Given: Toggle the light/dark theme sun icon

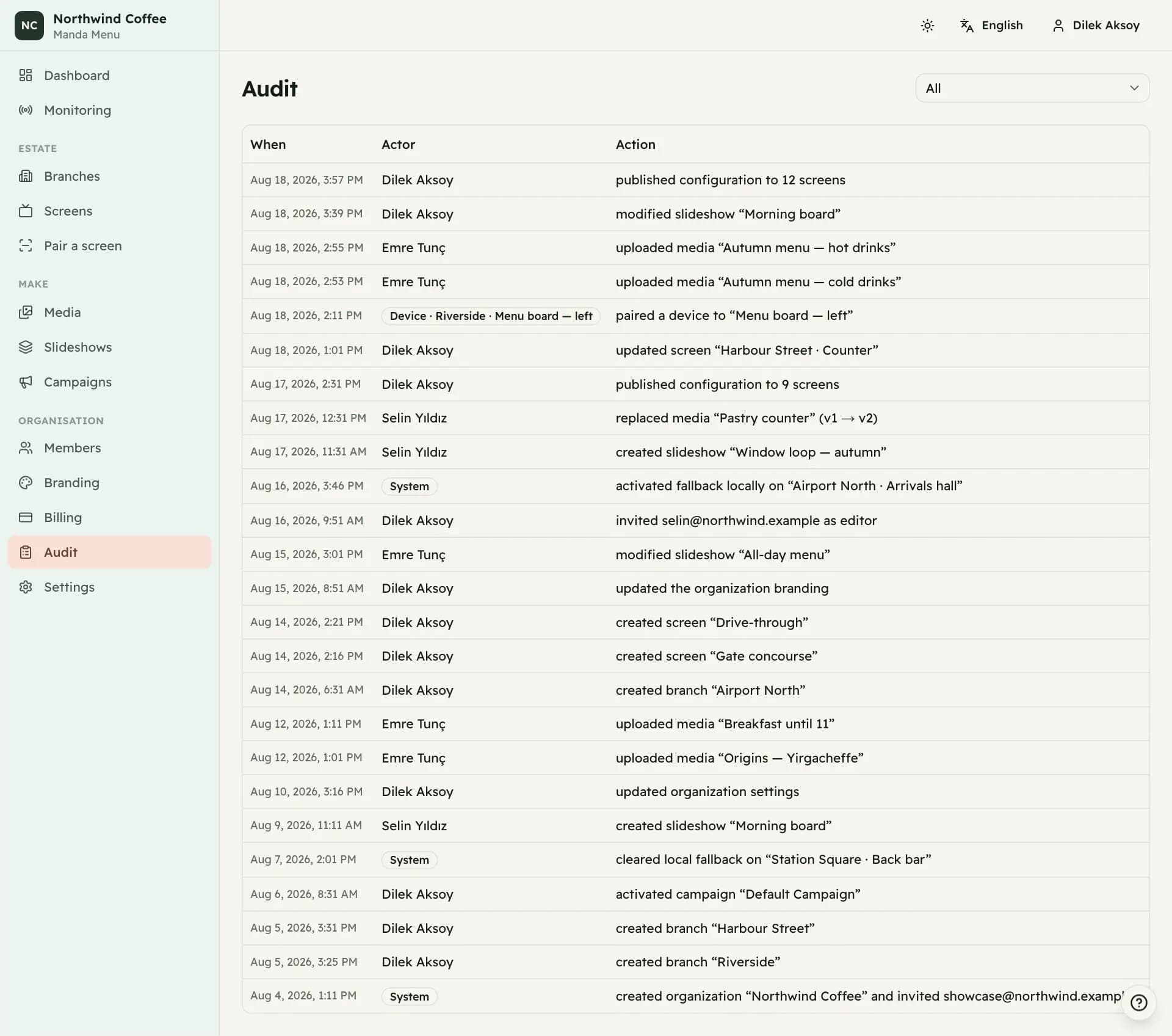Looking at the screenshot, I should (x=927, y=25).
